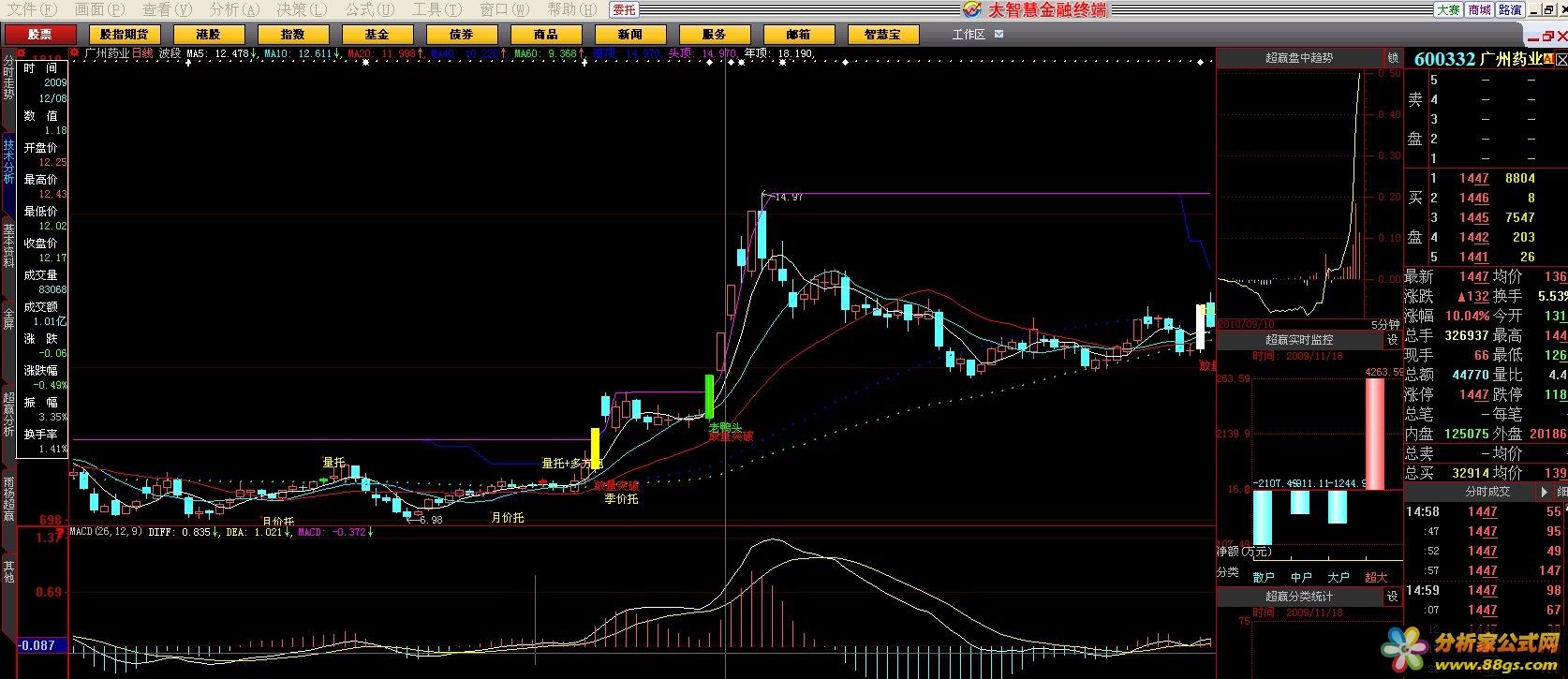1568x679 pixels.
Task: Click the -0.087 MACD value box
Action: click(x=41, y=645)
